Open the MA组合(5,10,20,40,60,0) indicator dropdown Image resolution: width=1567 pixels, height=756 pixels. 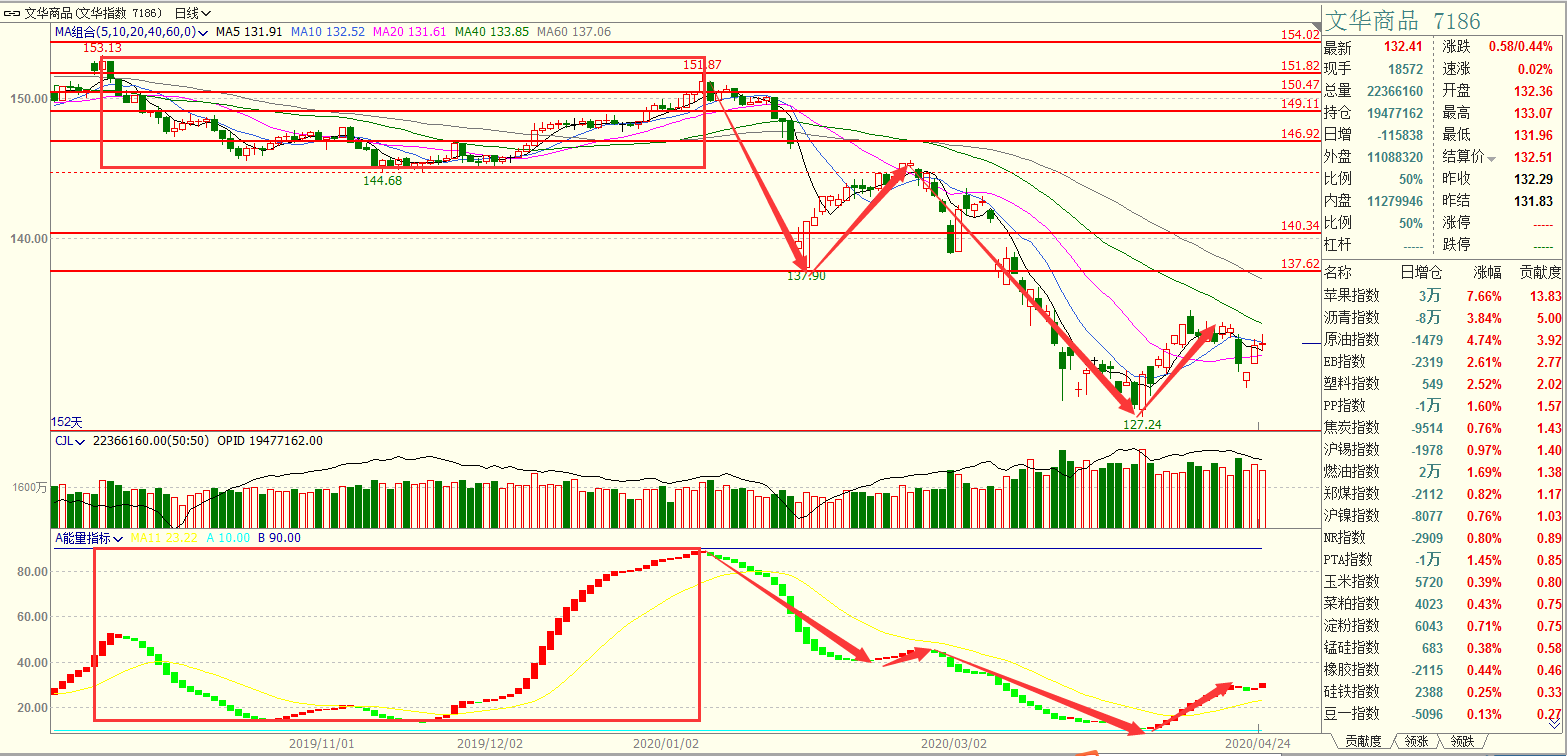(131, 32)
